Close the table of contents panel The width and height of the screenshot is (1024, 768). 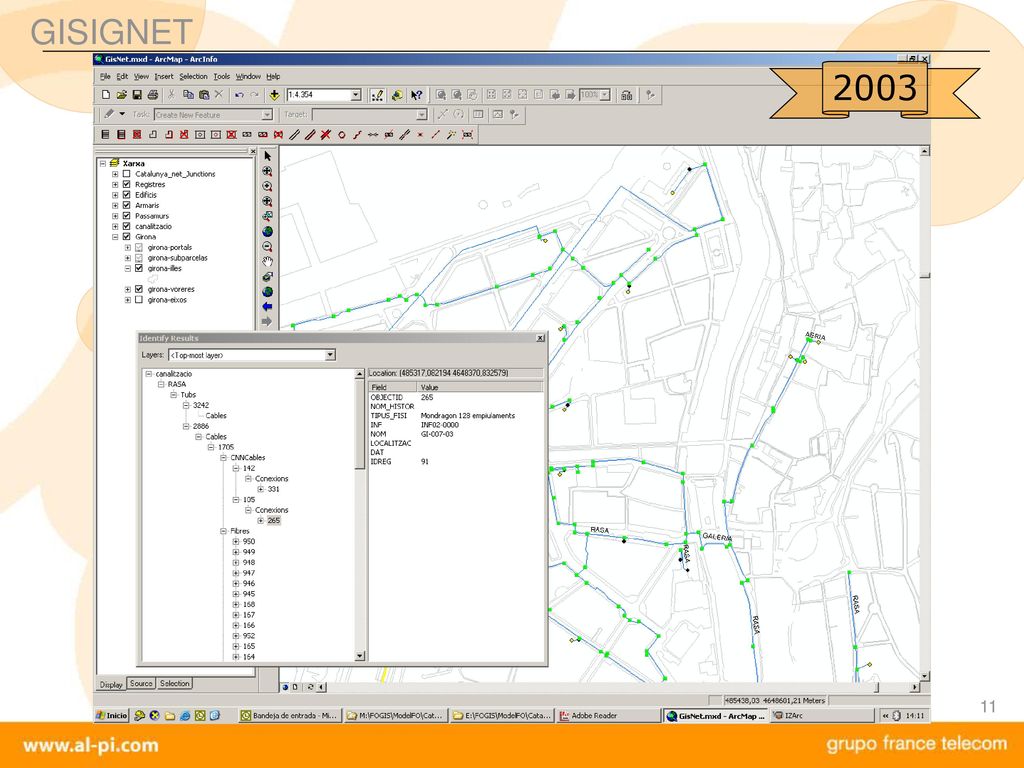[x=253, y=152]
